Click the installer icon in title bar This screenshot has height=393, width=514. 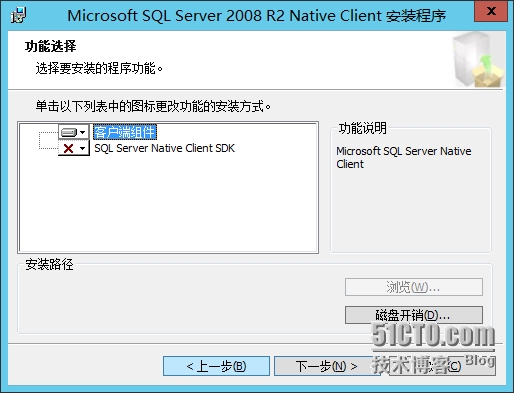[18, 15]
